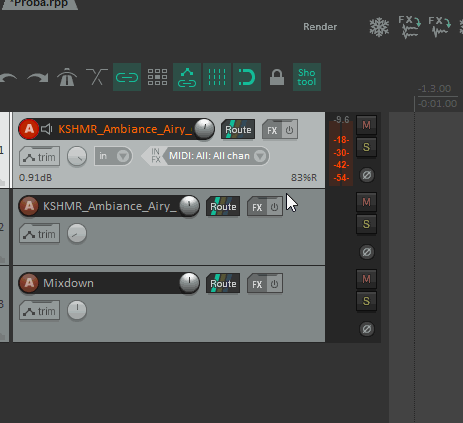Open FX chain for Mixdown track
Image resolution: width=463 pixels, height=423 pixels.
point(257,284)
